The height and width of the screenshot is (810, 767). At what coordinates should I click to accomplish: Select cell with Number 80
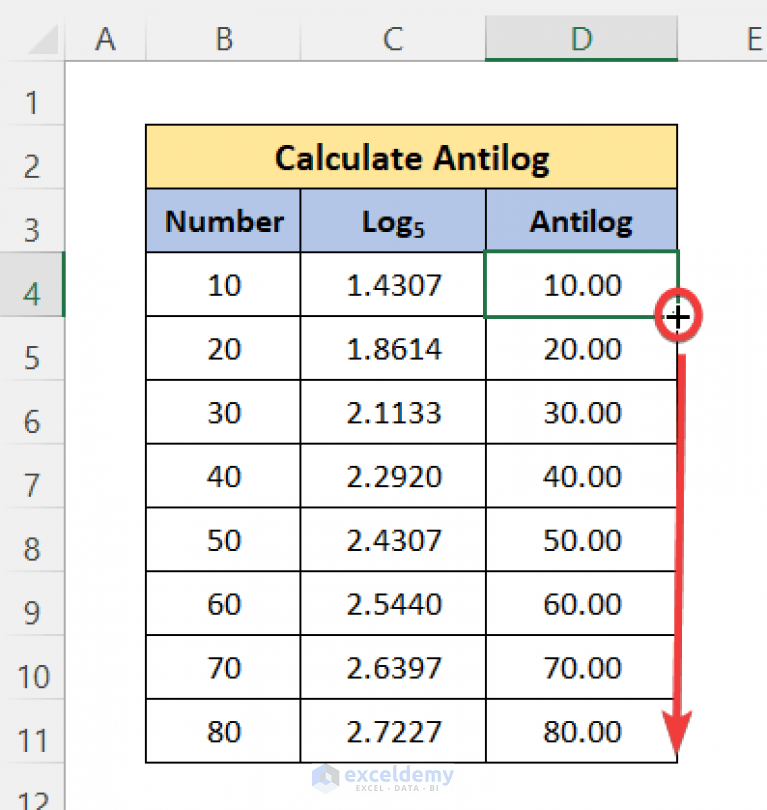point(223,731)
